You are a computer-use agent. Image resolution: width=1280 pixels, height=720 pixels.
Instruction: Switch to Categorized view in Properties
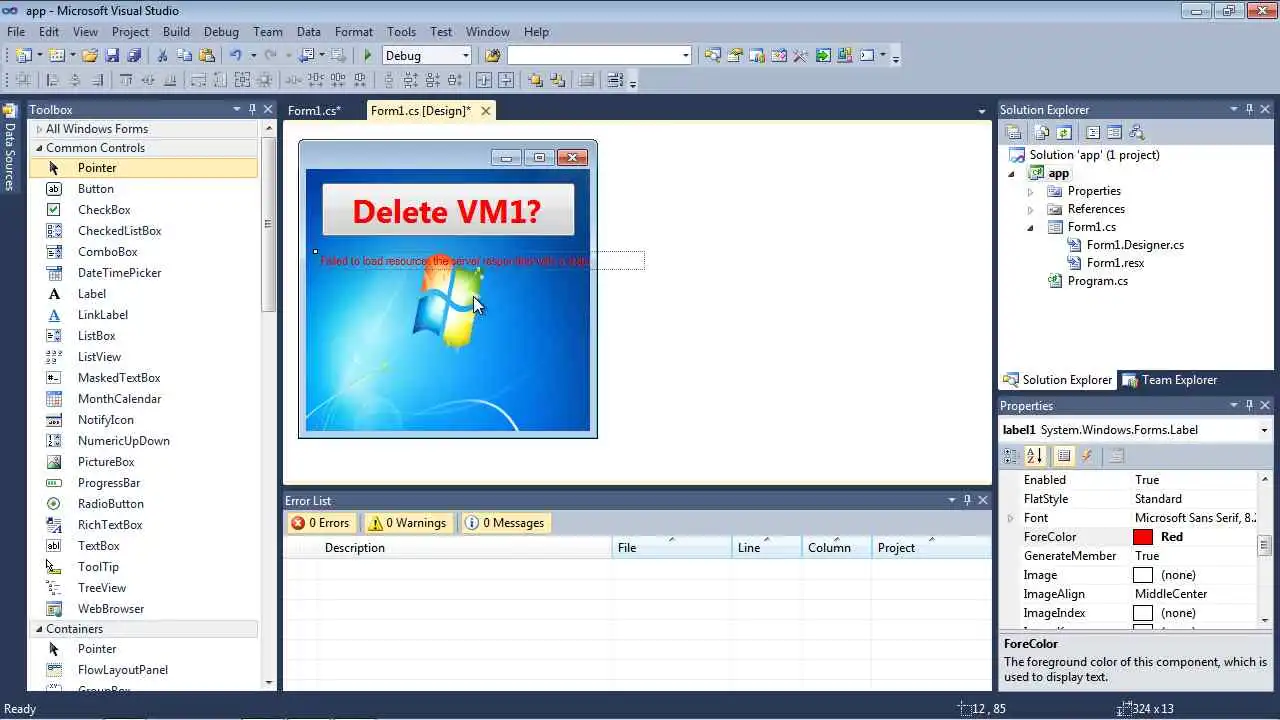point(1011,456)
